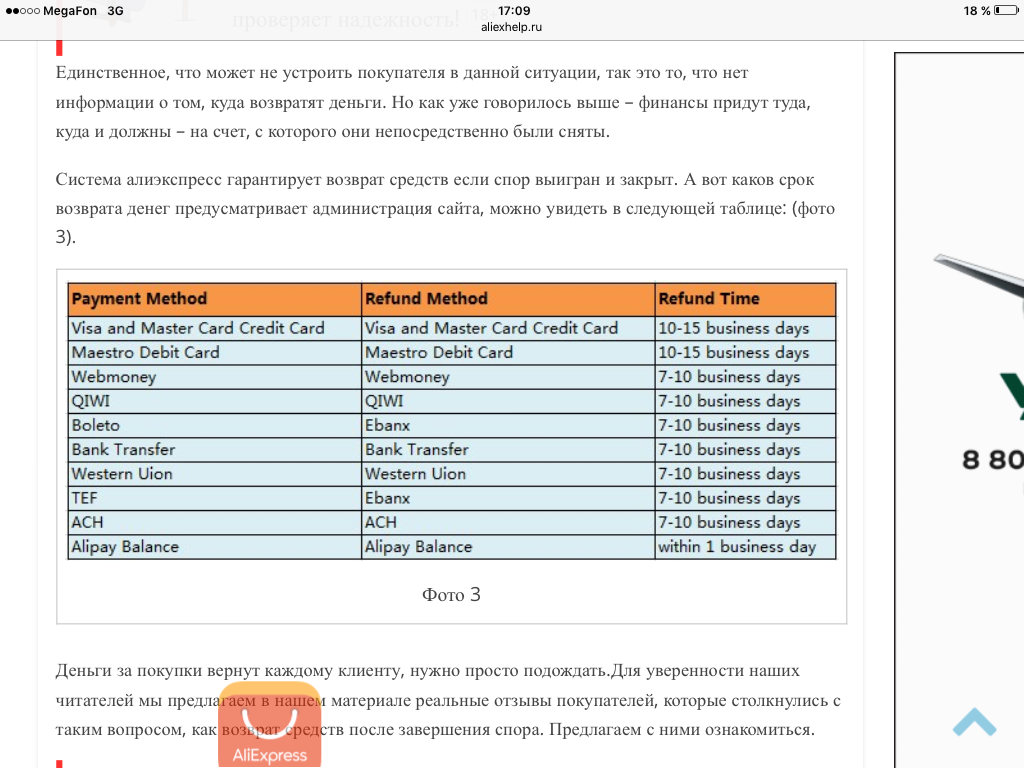Select QIWI in the Refund Method column

pyautogui.click(x=508, y=401)
